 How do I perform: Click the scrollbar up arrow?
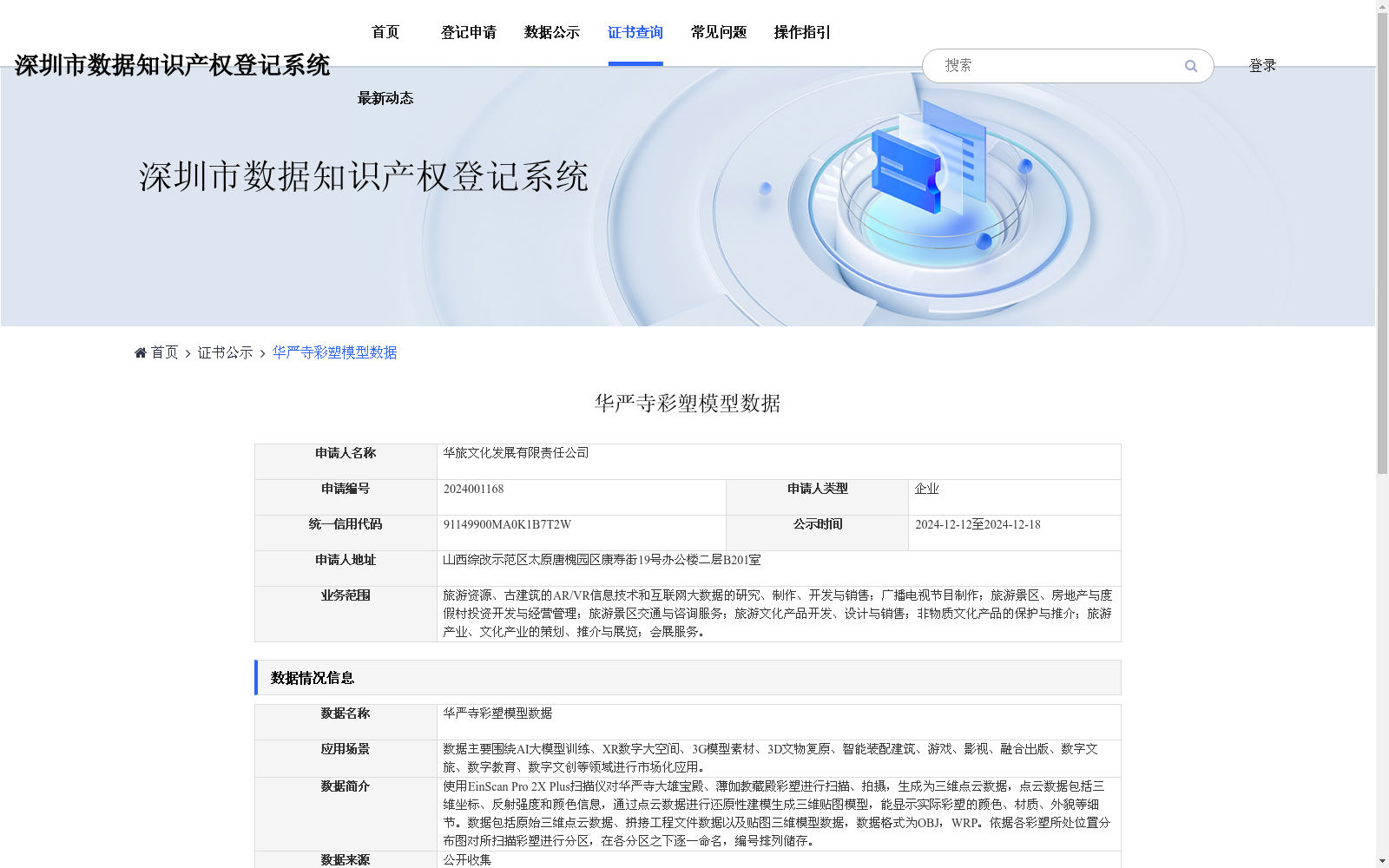(x=1382, y=6)
